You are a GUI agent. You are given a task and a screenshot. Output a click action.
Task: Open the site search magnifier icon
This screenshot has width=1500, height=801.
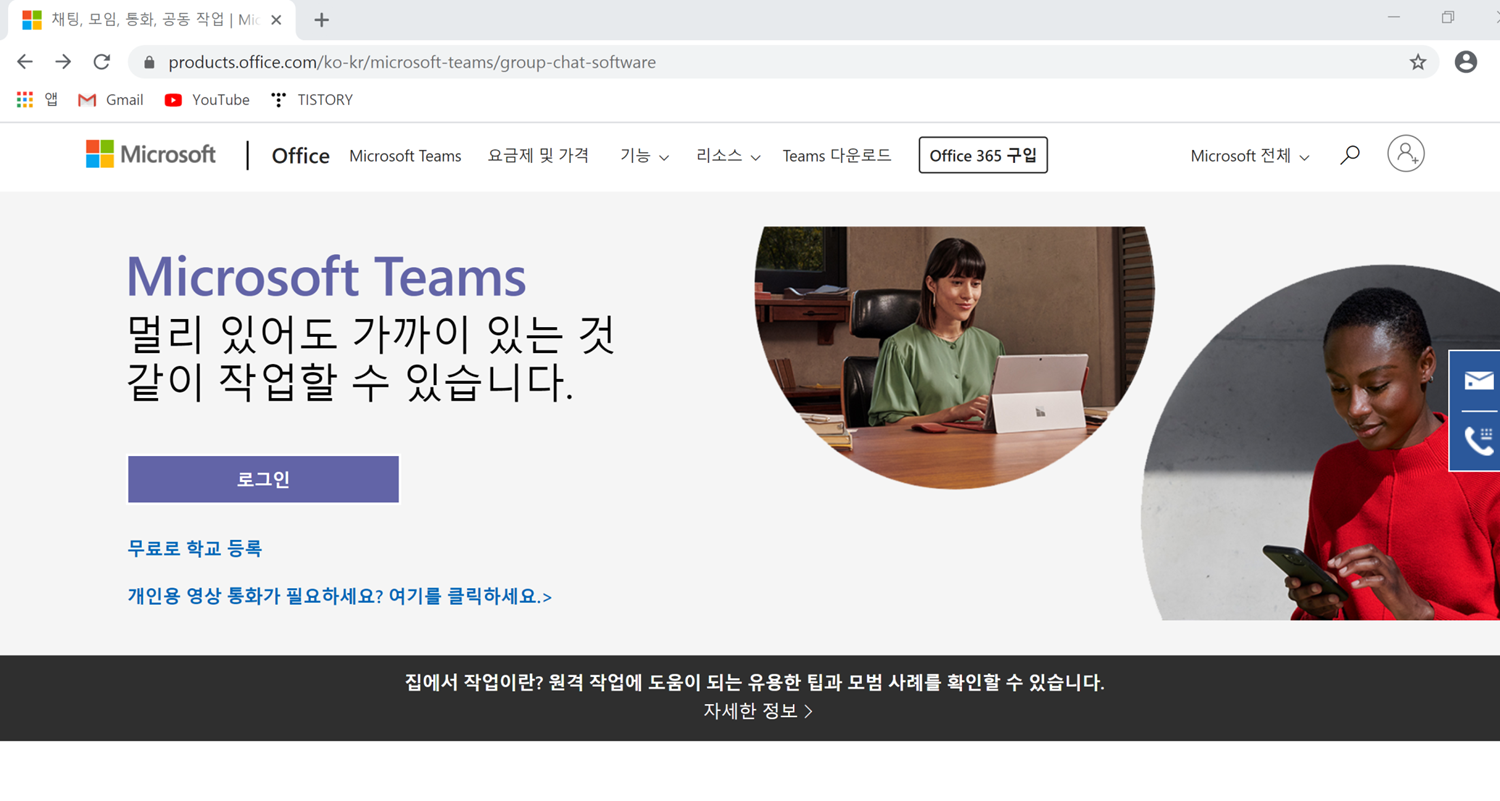click(1350, 155)
